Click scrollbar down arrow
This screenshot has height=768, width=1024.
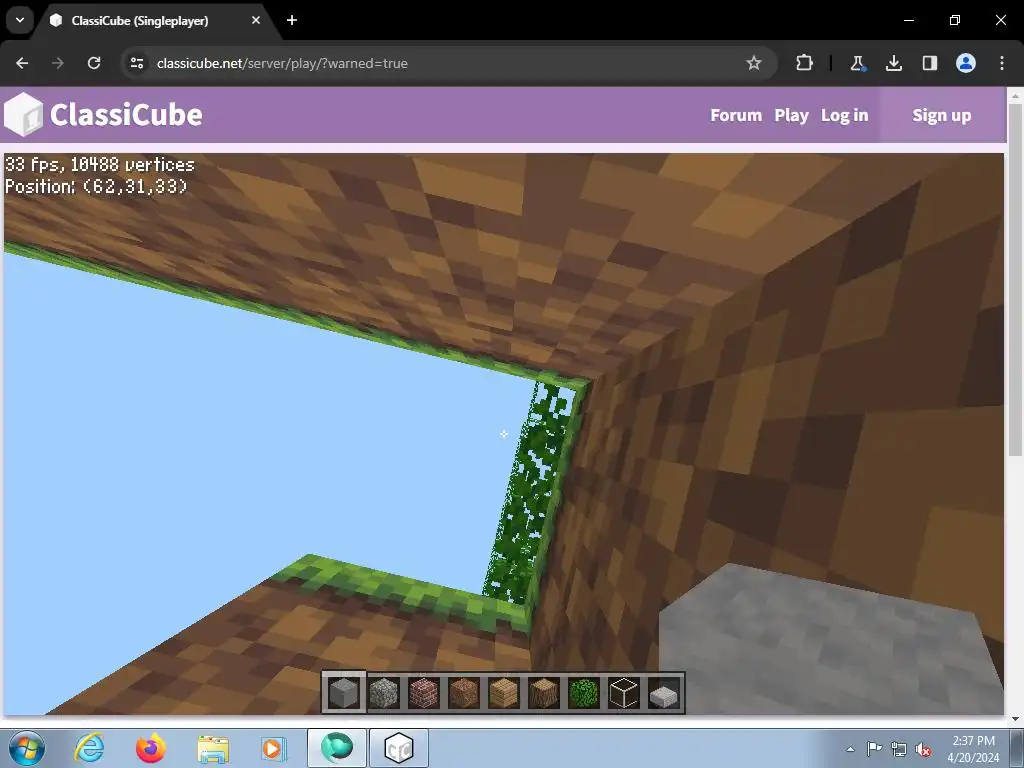[x=1015, y=719]
